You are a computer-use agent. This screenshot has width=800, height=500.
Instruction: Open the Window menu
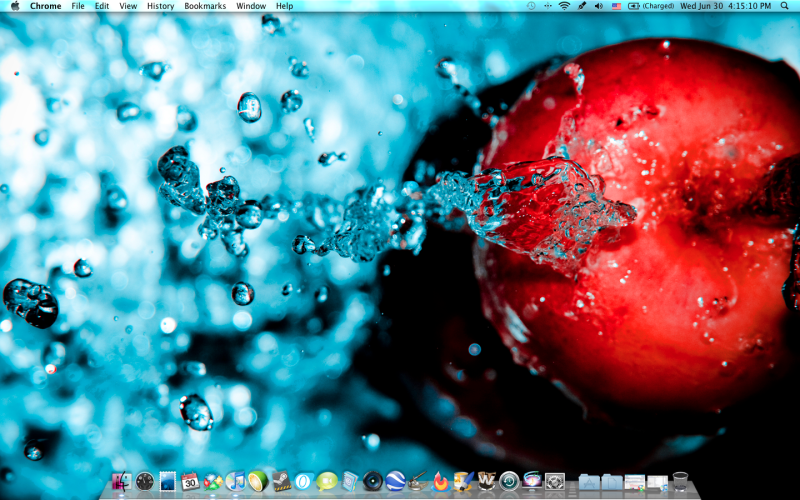pos(251,6)
